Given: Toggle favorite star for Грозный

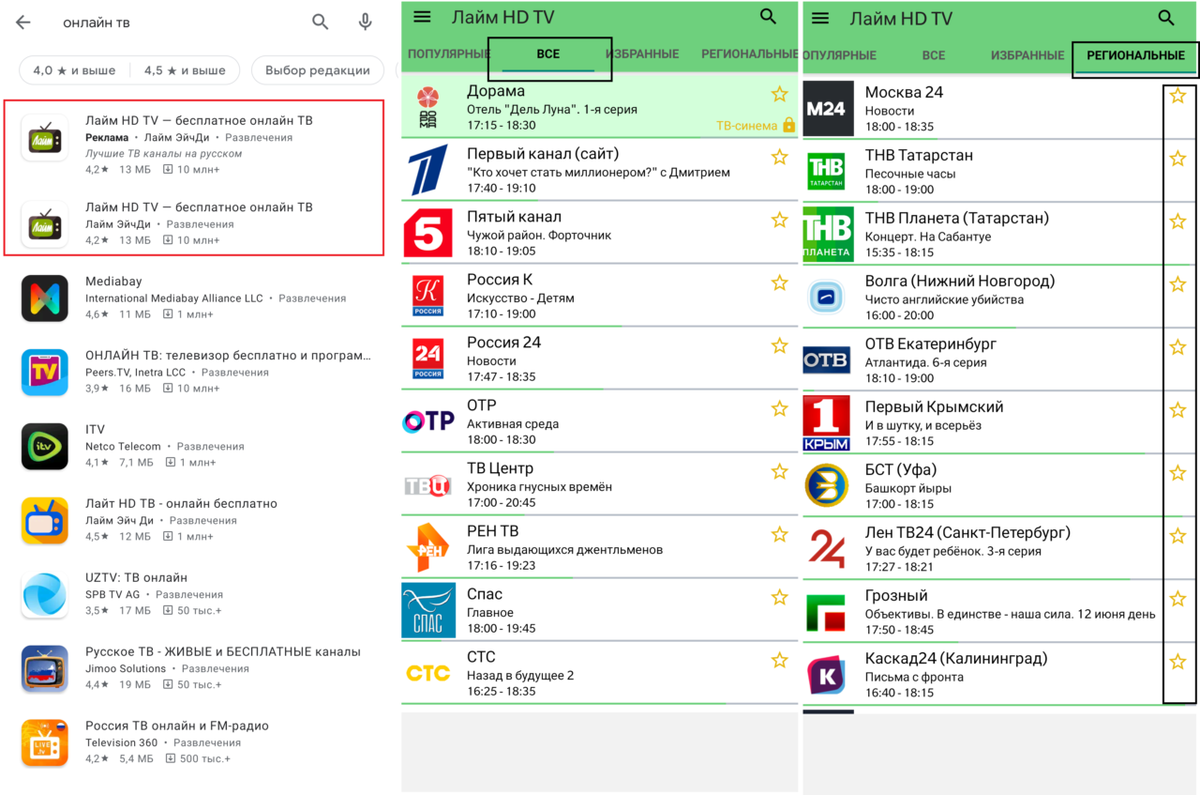Looking at the screenshot, I should pyautogui.click(x=1178, y=599).
